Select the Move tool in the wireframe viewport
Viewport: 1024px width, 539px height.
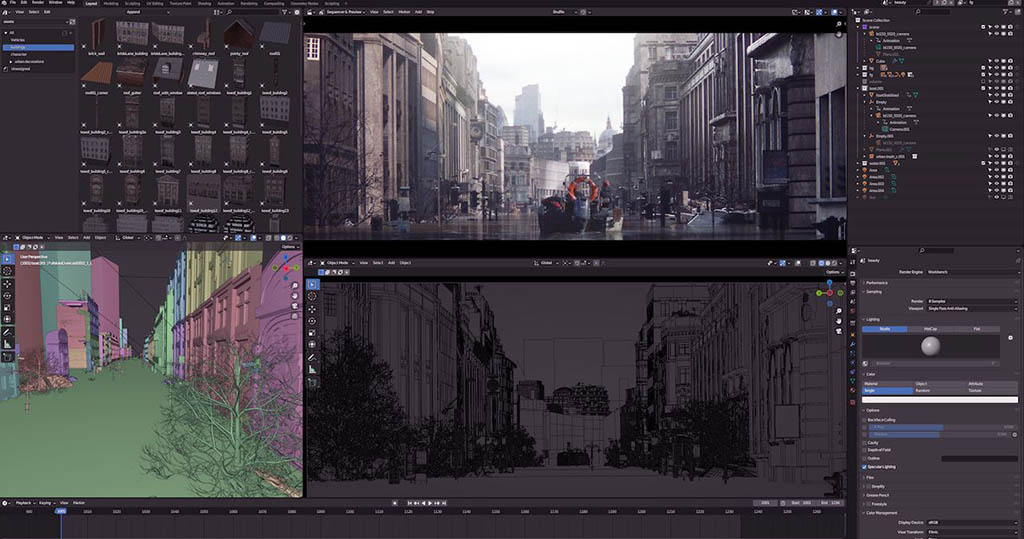pyautogui.click(x=312, y=309)
